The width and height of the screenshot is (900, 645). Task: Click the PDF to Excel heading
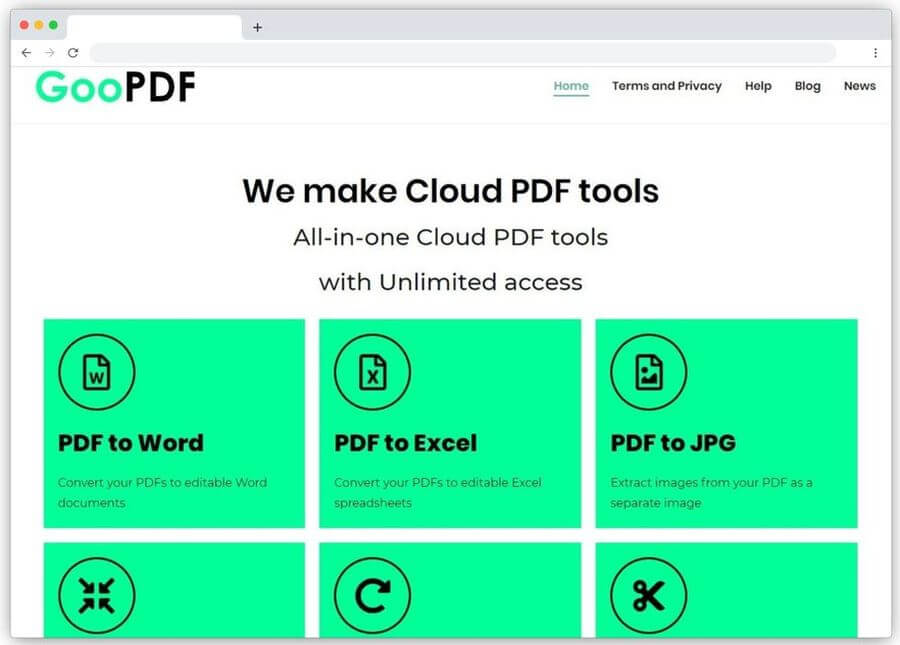[x=406, y=443]
